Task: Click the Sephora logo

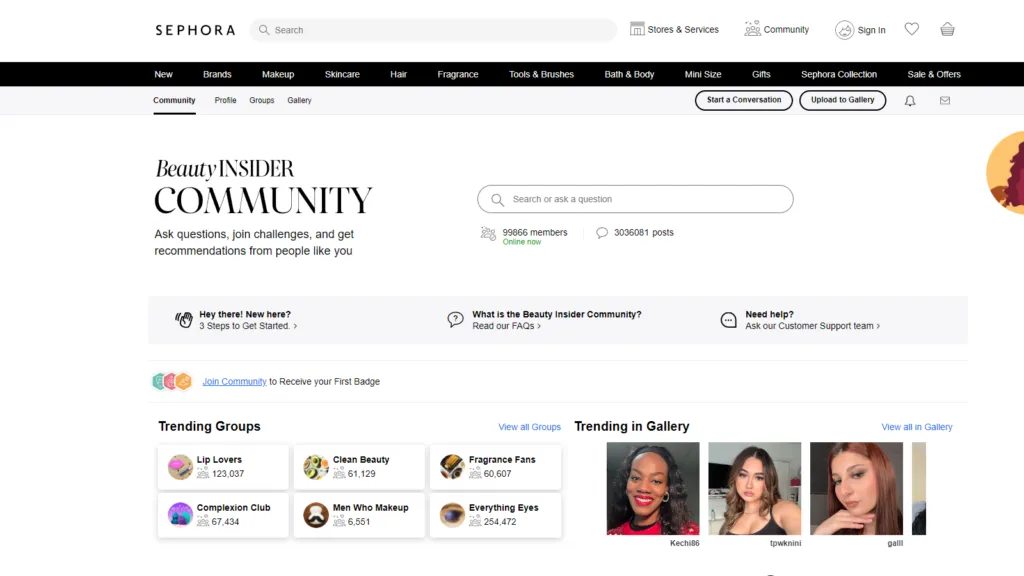Action: (195, 30)
